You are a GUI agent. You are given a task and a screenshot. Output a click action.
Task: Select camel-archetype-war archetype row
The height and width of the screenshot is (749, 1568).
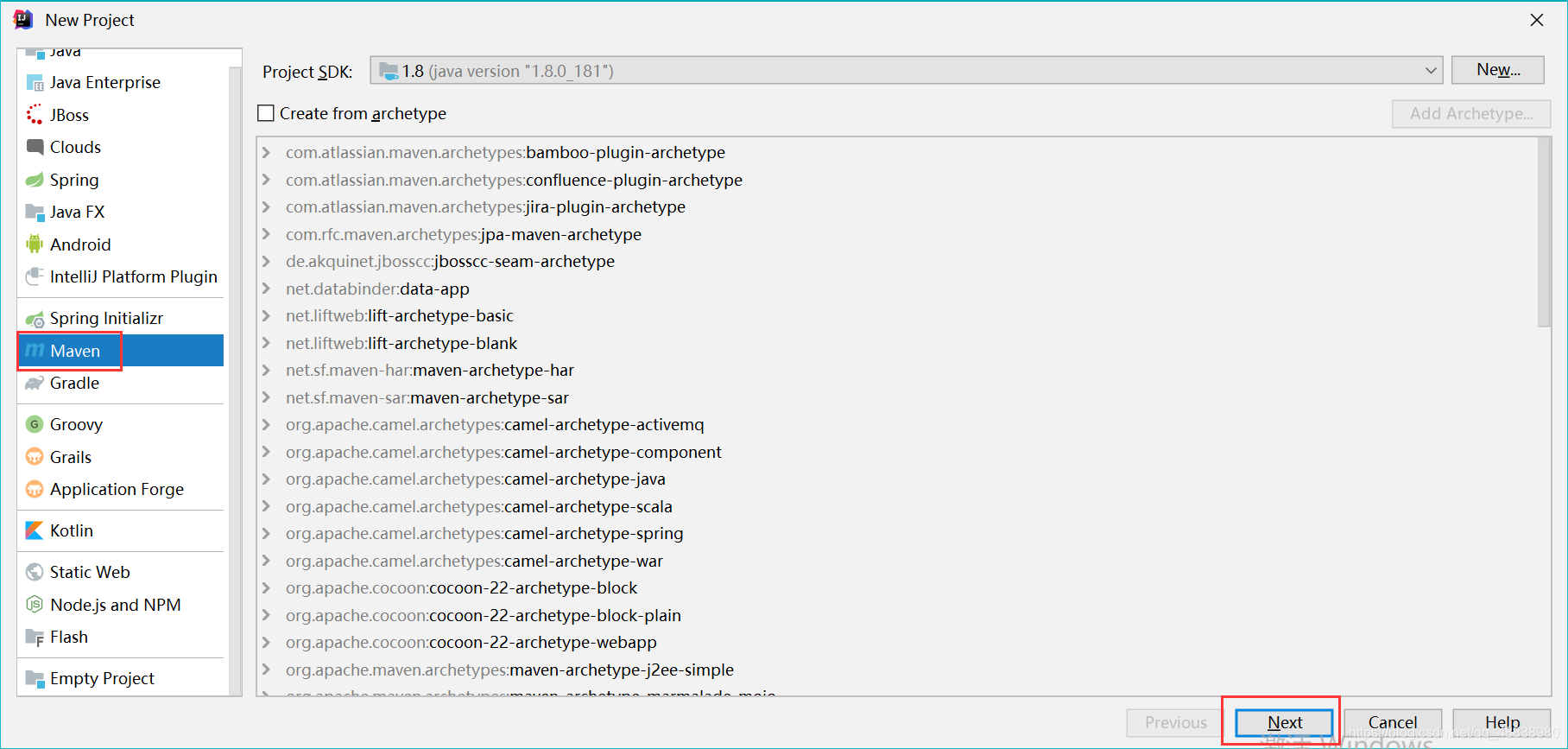[x=898, y=561]
